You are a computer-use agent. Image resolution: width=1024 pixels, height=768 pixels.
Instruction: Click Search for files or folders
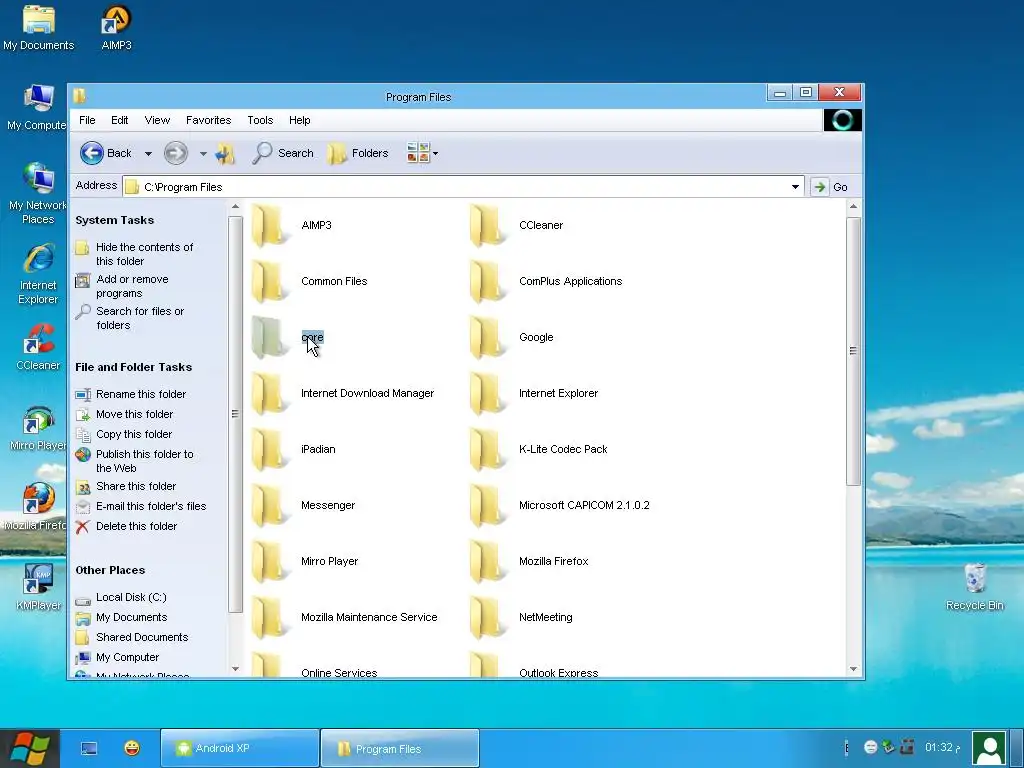[x=140, y=318]
